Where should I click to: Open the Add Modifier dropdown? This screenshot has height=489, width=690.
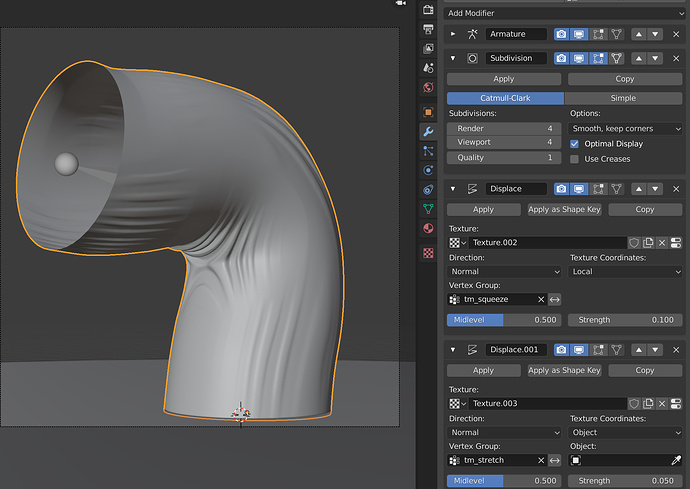point(565,13)
